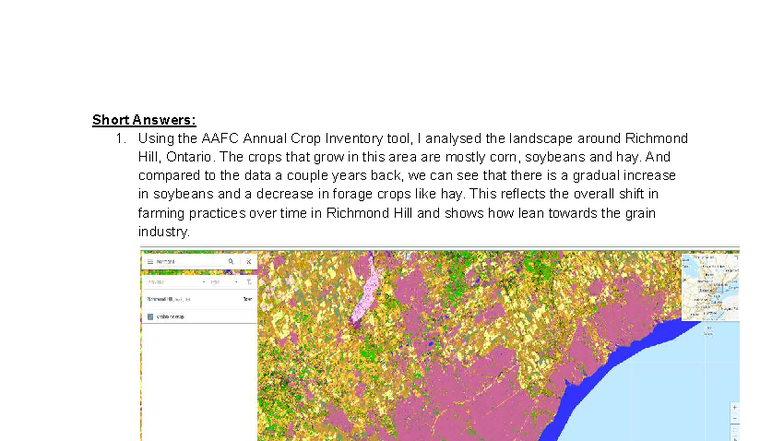This screenshot has width=784, height=441.
Task: Click the overview minimap thumbnail
Action: point(710,286)
